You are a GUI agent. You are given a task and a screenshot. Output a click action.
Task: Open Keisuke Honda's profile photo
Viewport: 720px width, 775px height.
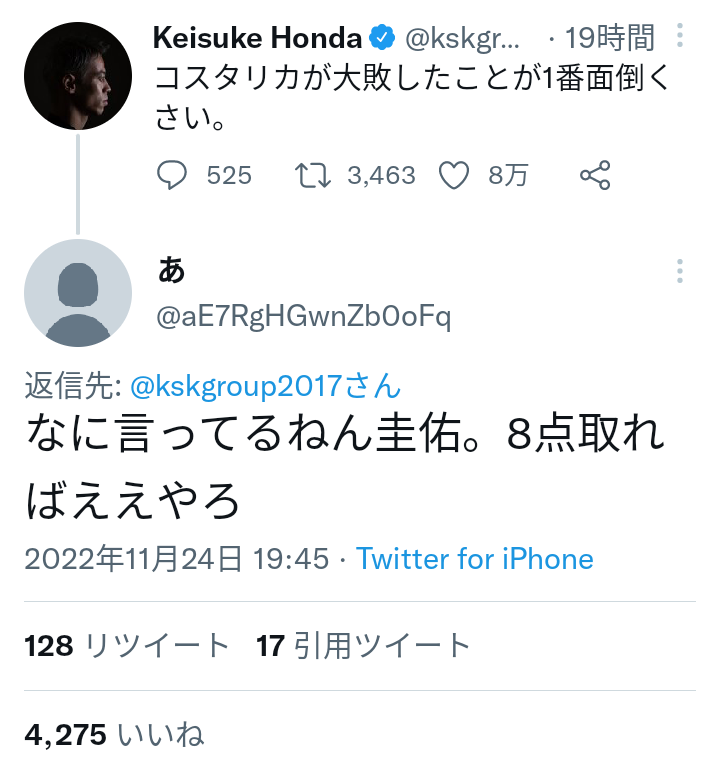[78, 76]
